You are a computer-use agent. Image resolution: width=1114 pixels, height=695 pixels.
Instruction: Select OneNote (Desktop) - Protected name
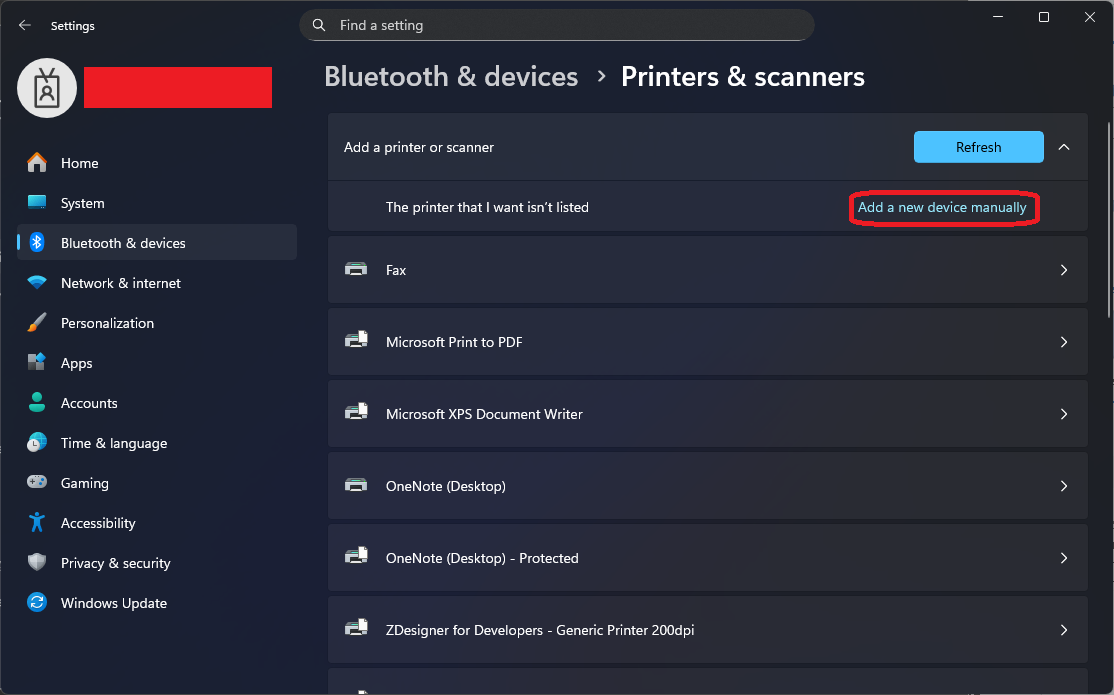(x=482, y=558)
